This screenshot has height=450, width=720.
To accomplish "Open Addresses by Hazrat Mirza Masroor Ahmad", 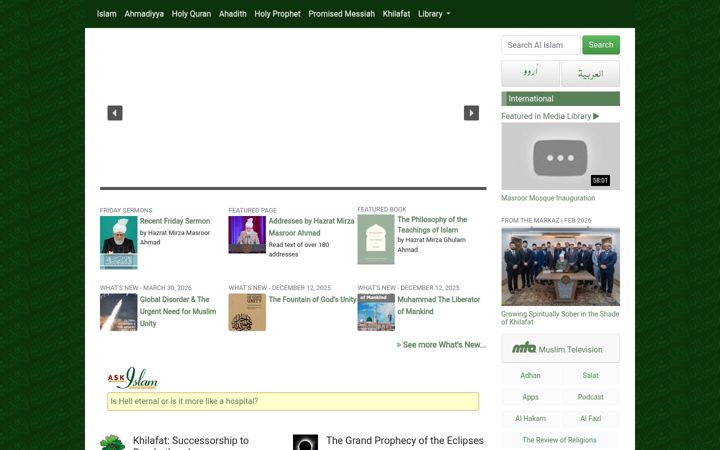I will point(311,227).
